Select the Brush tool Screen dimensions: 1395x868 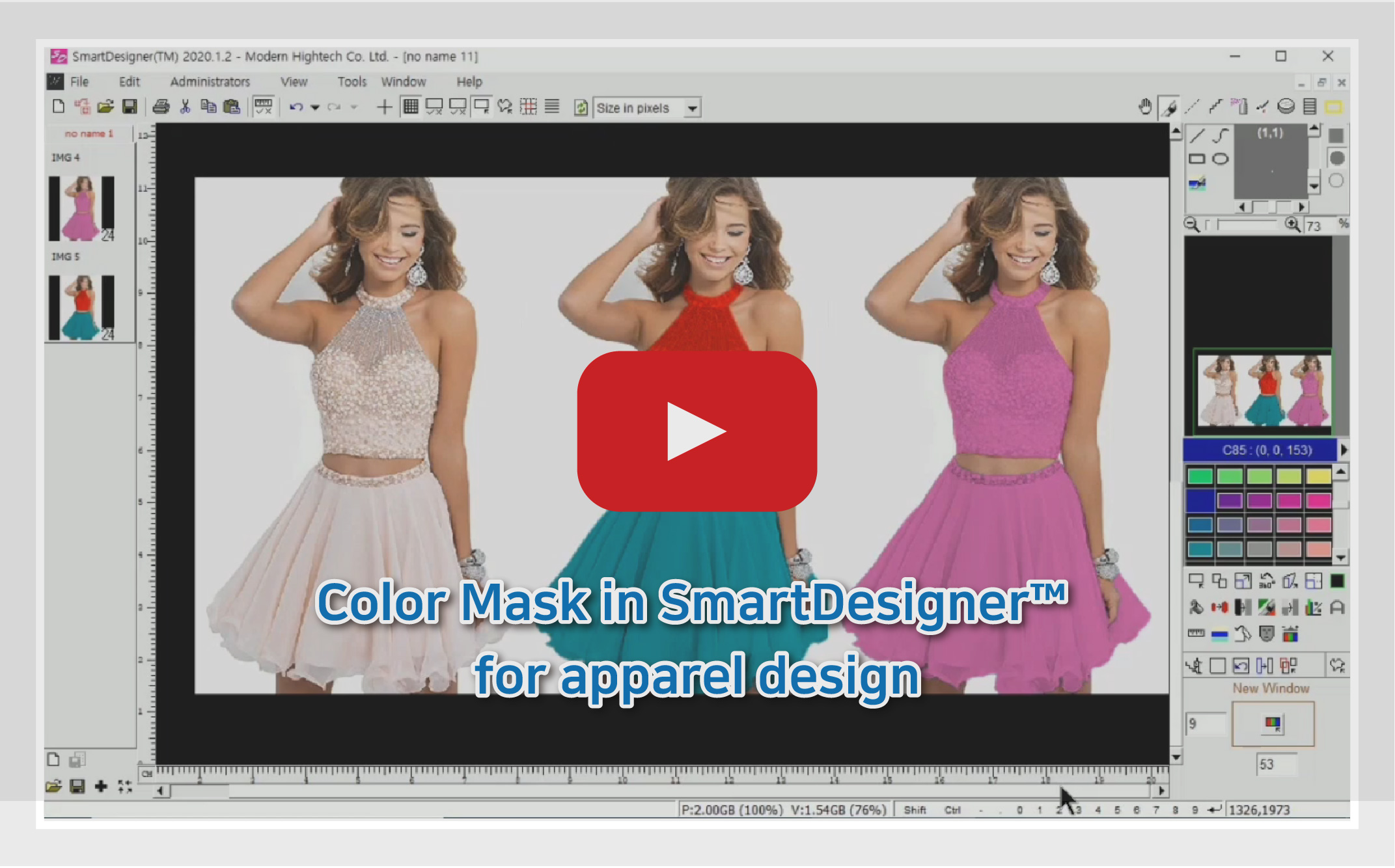[x=1170, y=107]
